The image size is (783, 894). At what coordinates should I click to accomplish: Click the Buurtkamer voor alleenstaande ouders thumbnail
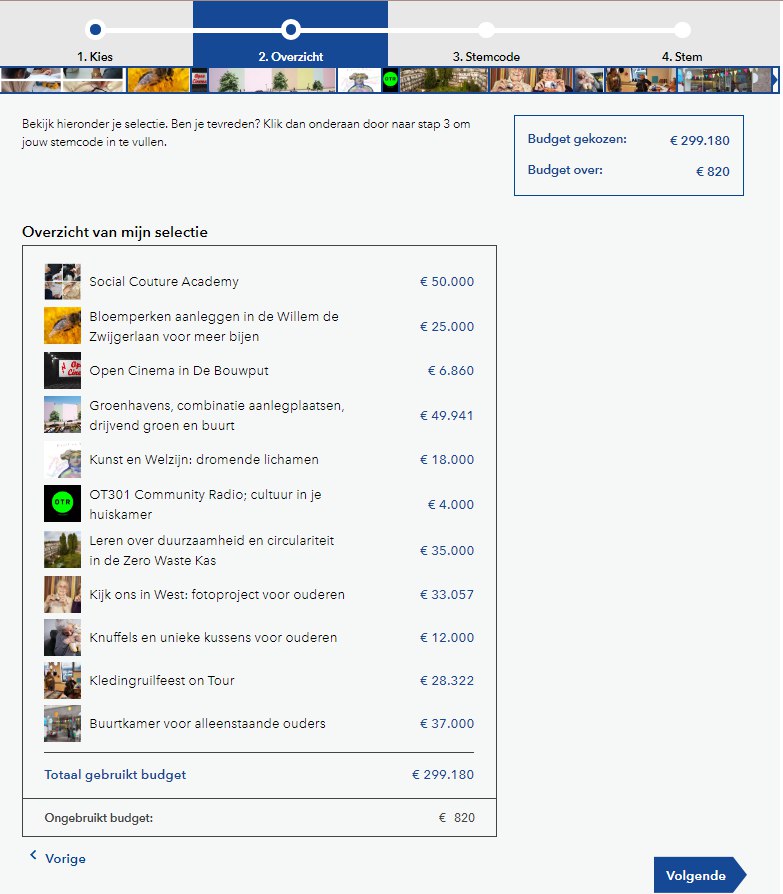tap(62, 724)
